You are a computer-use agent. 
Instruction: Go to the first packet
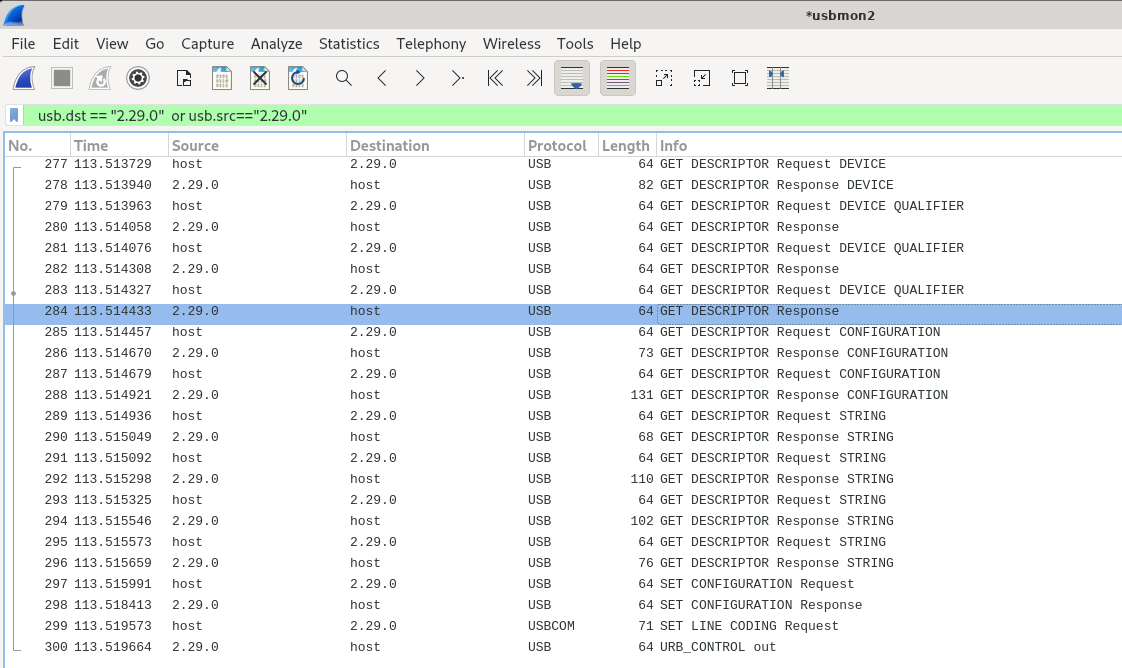[x=495, y=78]
